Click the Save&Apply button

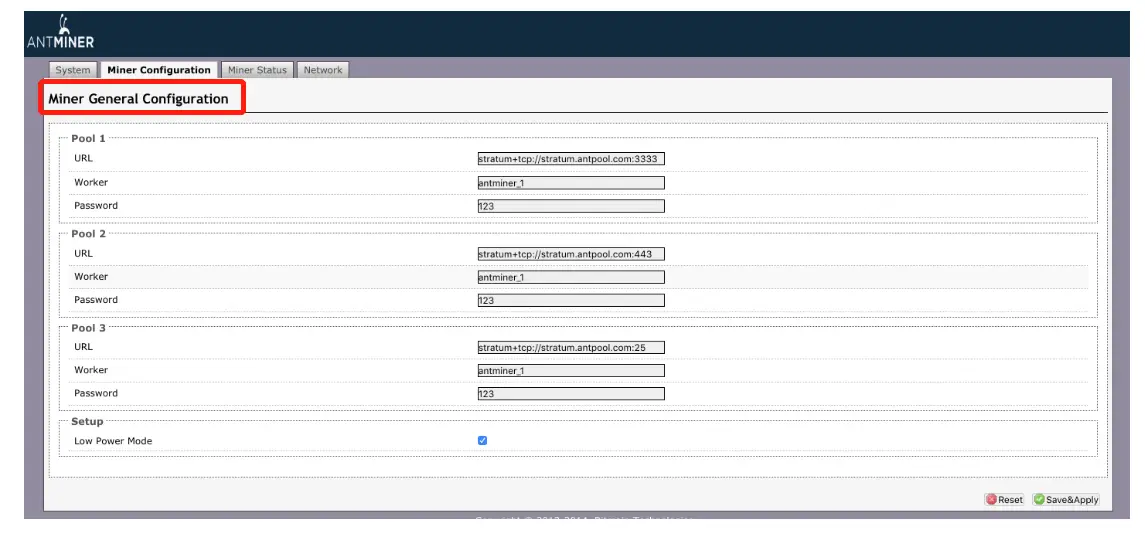pos(1066,500)
